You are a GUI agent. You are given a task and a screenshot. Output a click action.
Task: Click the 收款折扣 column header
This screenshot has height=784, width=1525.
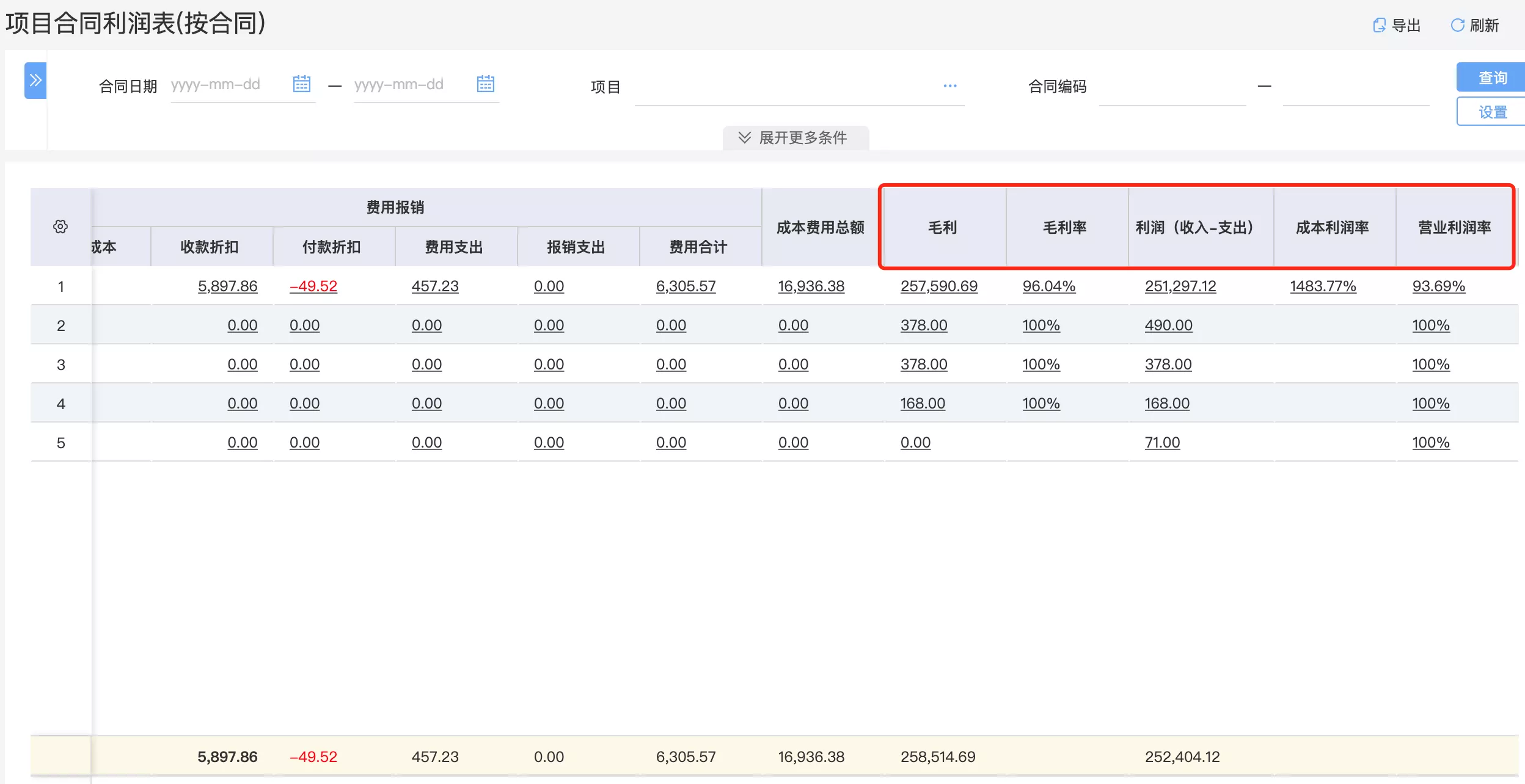point(211,247)
